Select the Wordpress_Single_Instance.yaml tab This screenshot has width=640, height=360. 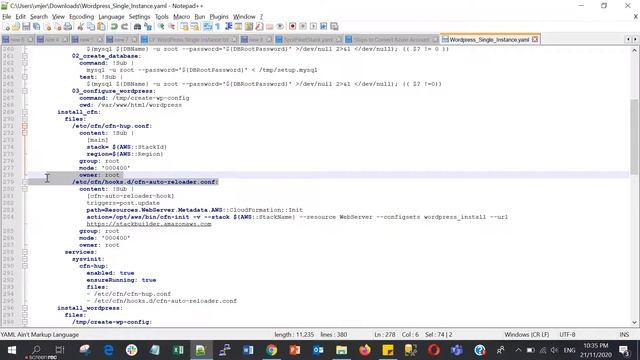tap(489, 40)
